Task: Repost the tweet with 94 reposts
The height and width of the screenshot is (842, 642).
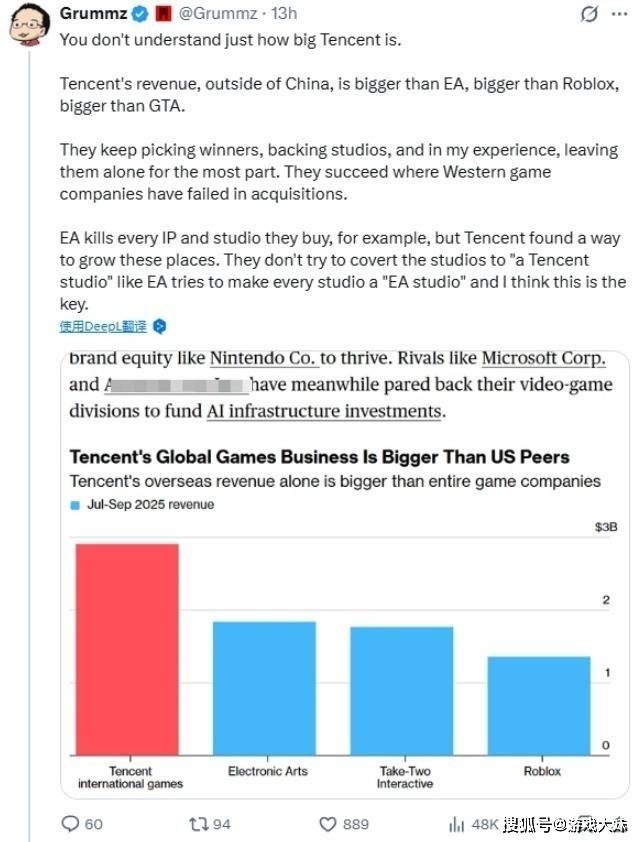Action: coord(198,824)
